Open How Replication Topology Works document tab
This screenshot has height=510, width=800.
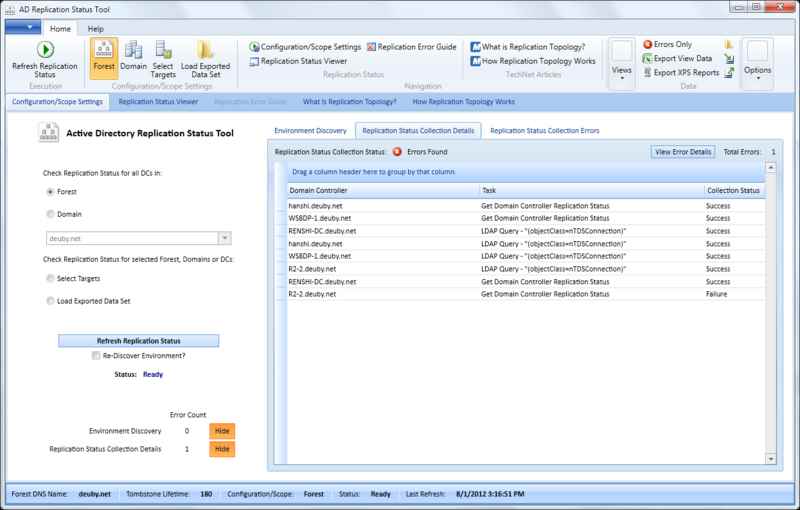pyautogui.click(x=463, y=102)
